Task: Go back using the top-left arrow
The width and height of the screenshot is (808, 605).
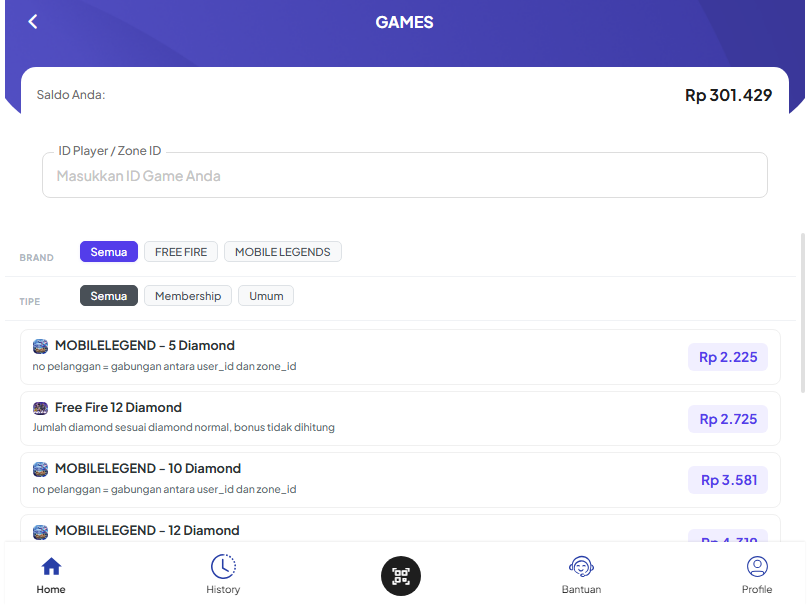Action: point(33,22)
